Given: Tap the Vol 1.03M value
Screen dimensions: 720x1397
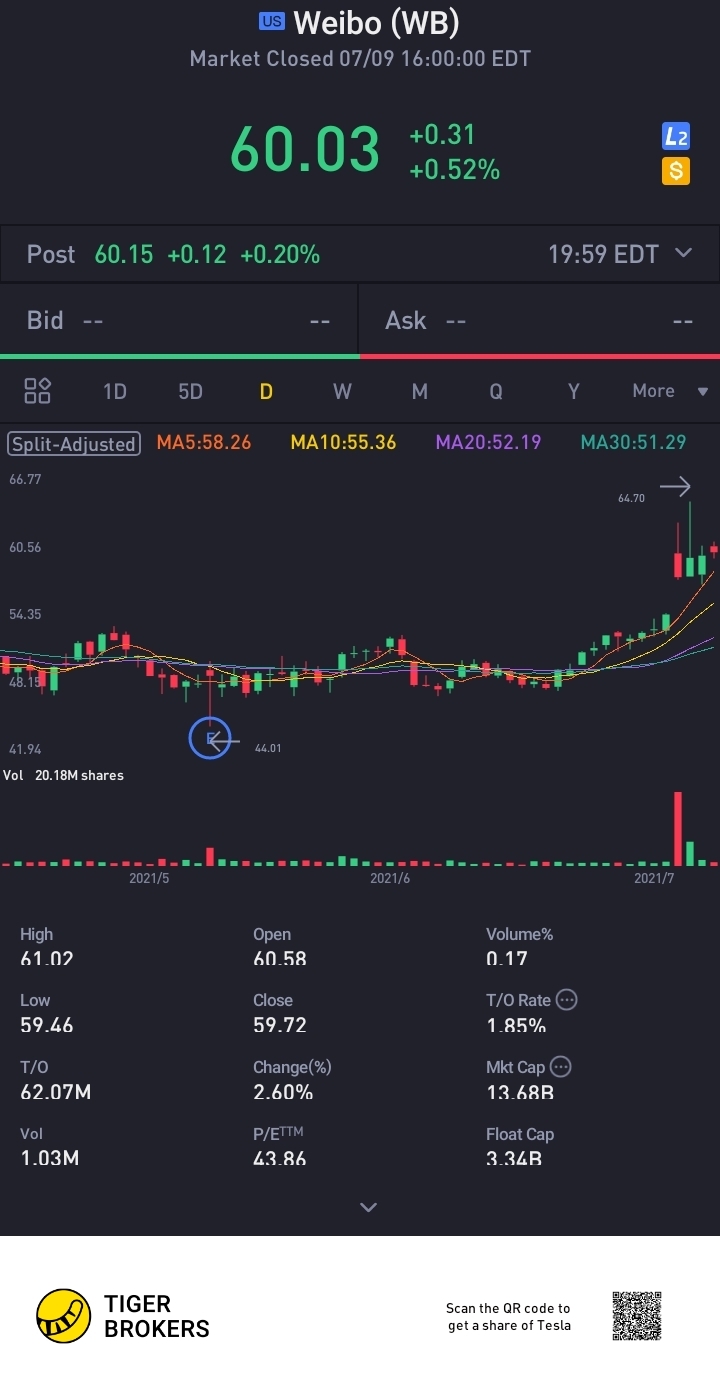Looking at the screenshot, I should [50, 1159].
